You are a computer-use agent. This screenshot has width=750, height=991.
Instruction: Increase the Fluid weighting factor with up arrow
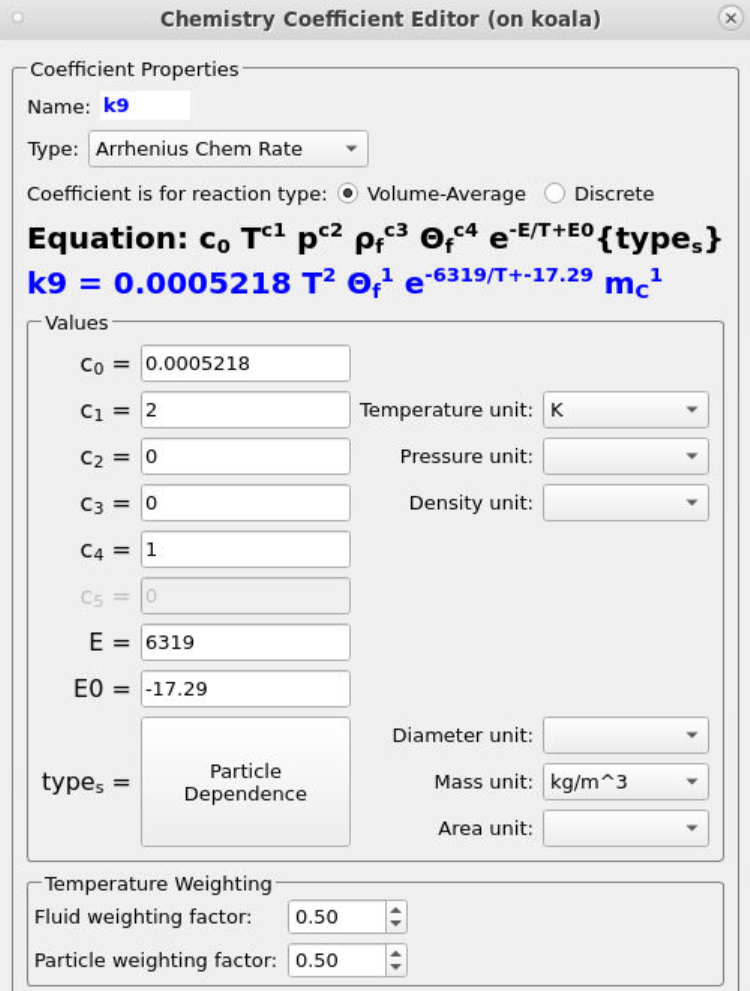coord(396,910)
